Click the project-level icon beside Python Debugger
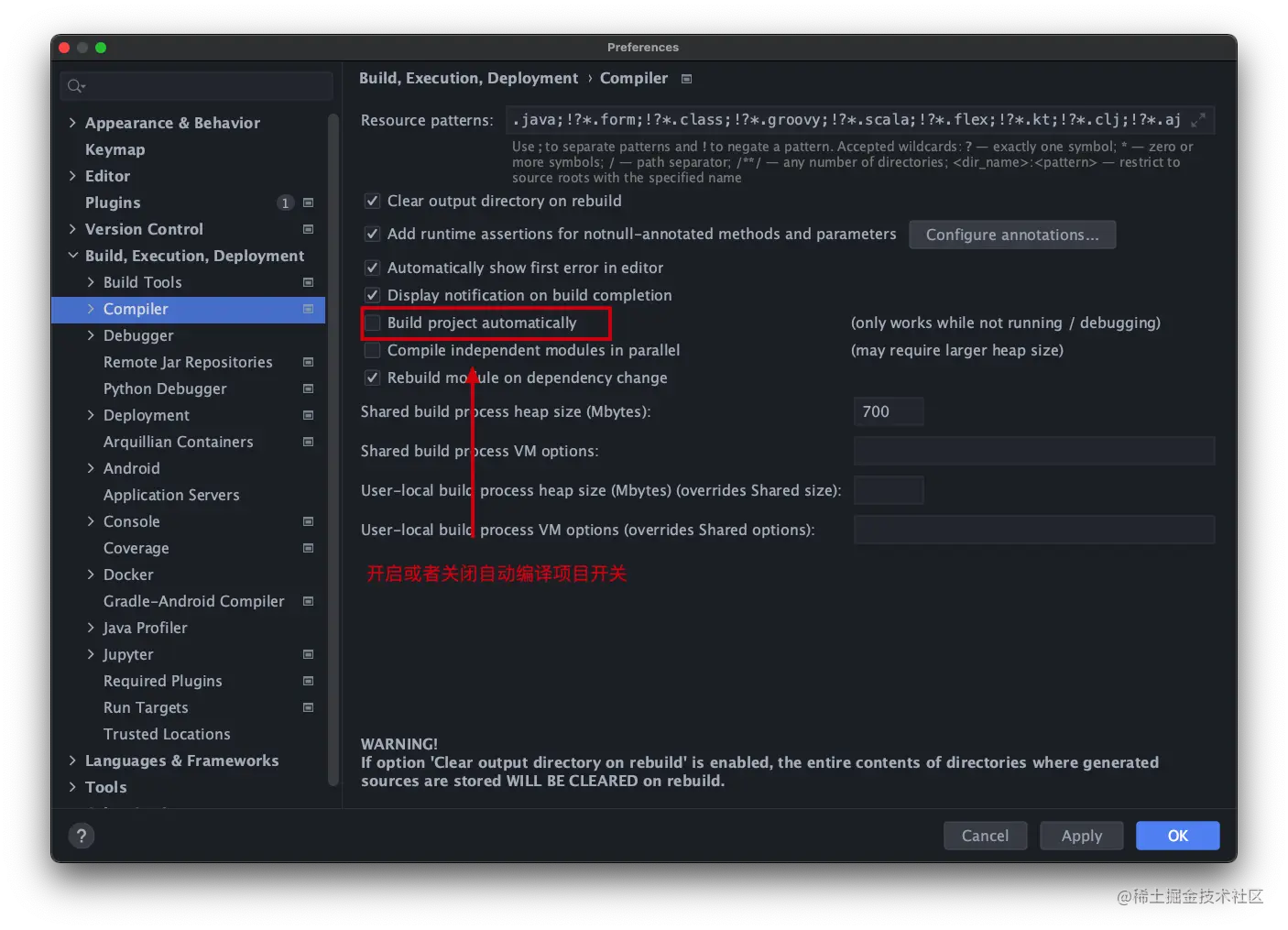 (x=308, y=388)
